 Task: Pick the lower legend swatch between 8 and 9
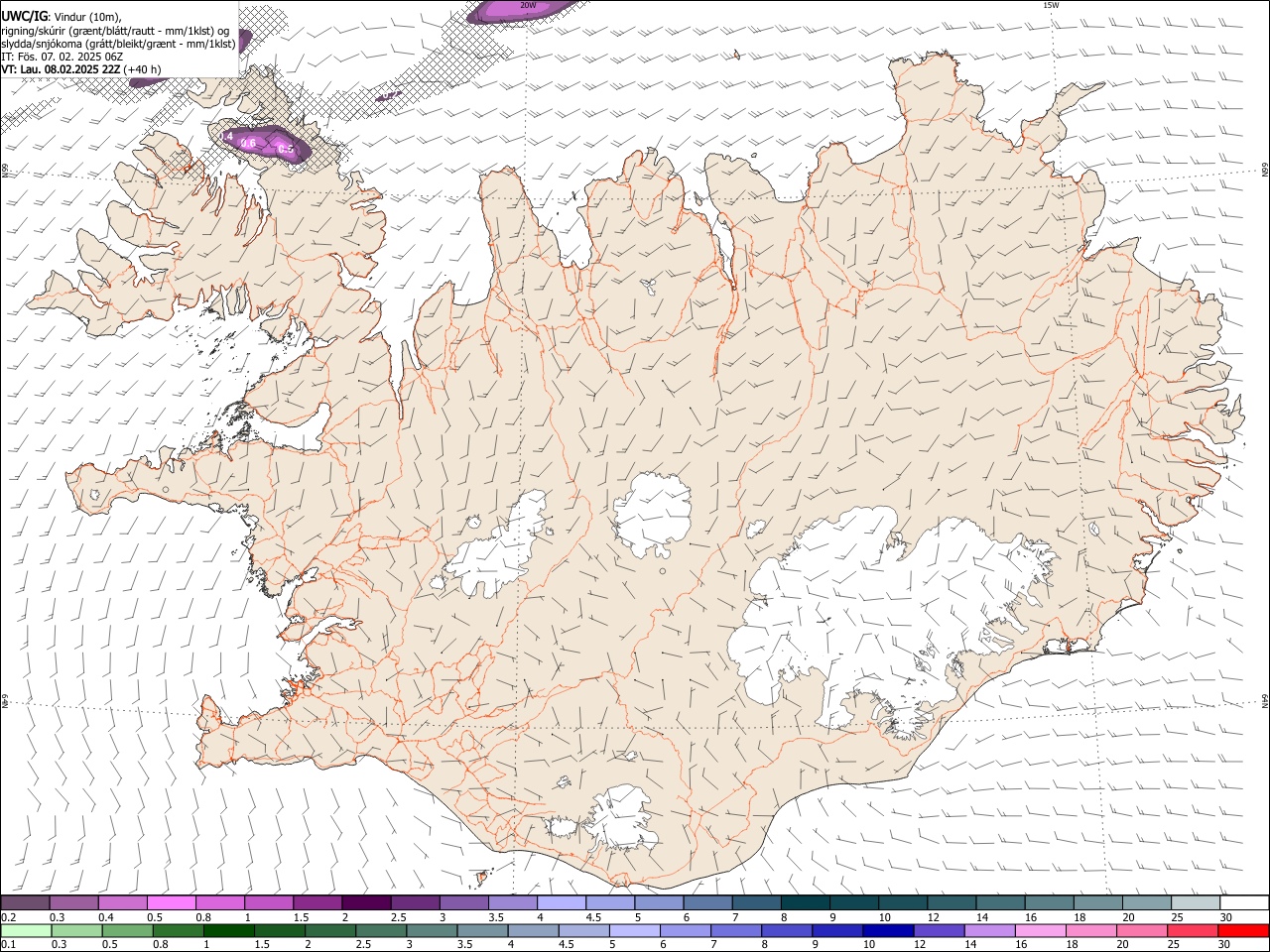(788, 930)
